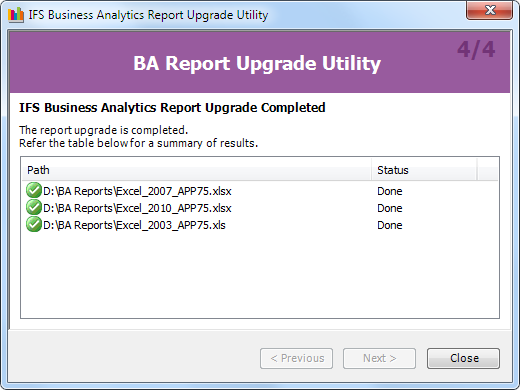
Task: Sort by the Path column header
Action: [x=197, y=170]
